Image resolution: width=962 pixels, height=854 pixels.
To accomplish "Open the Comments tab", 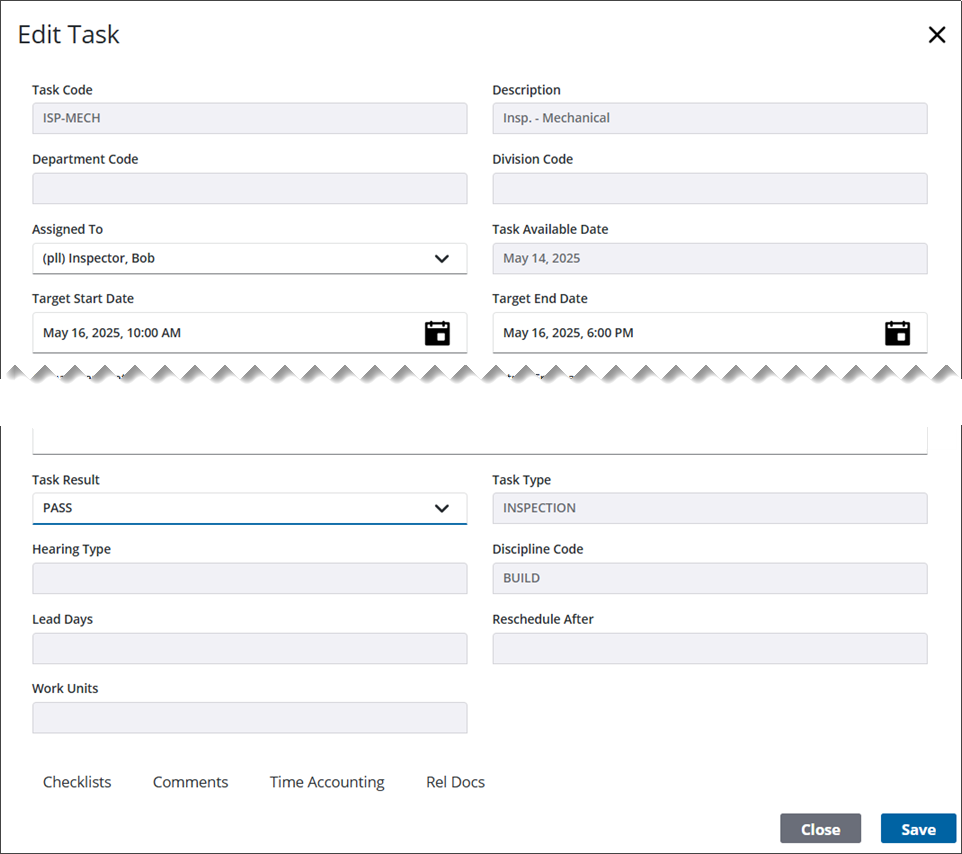I will [190, 782].
